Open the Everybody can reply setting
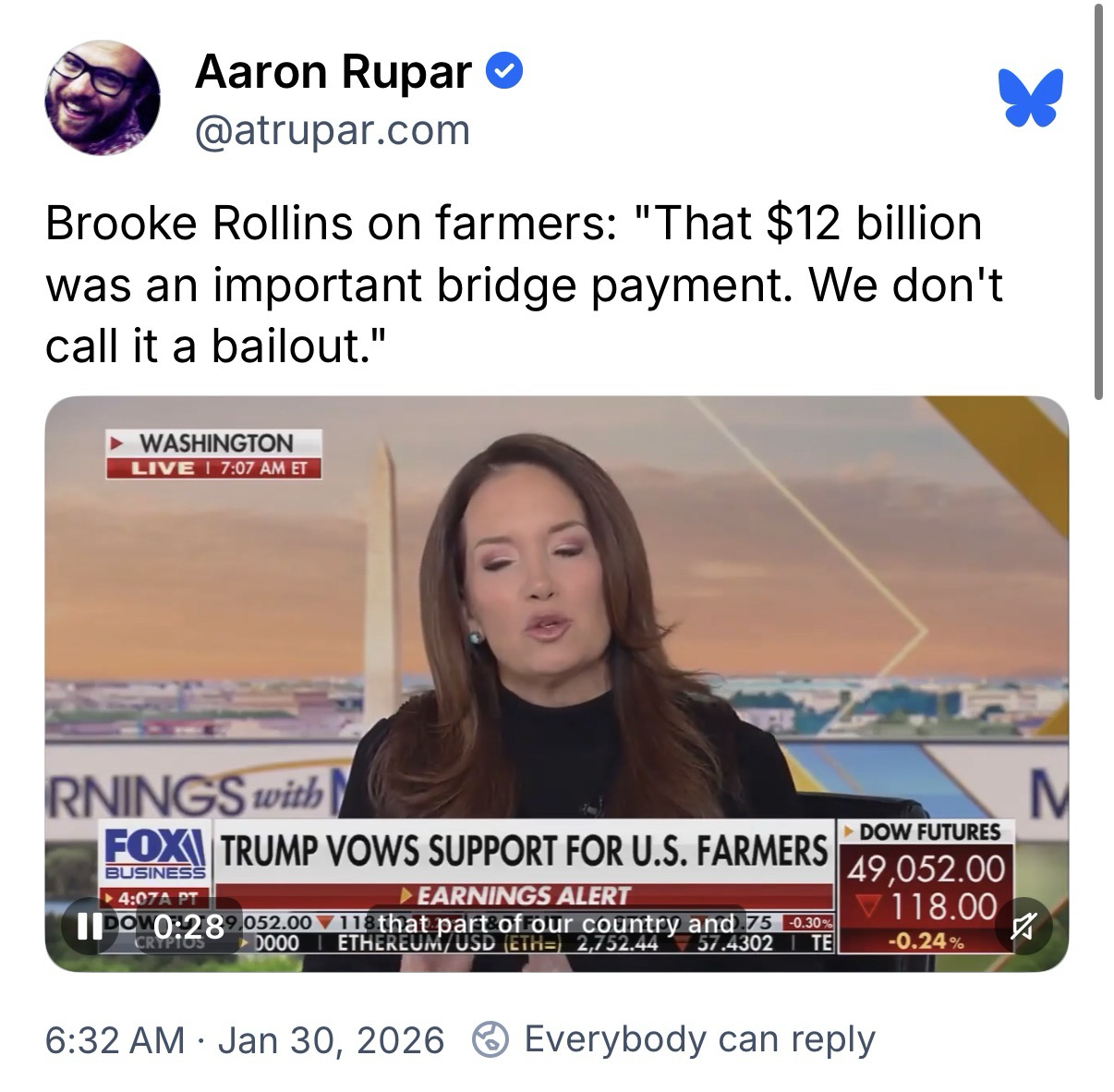Screen dimensions: 1114x1092 [x=699, y=1040]
